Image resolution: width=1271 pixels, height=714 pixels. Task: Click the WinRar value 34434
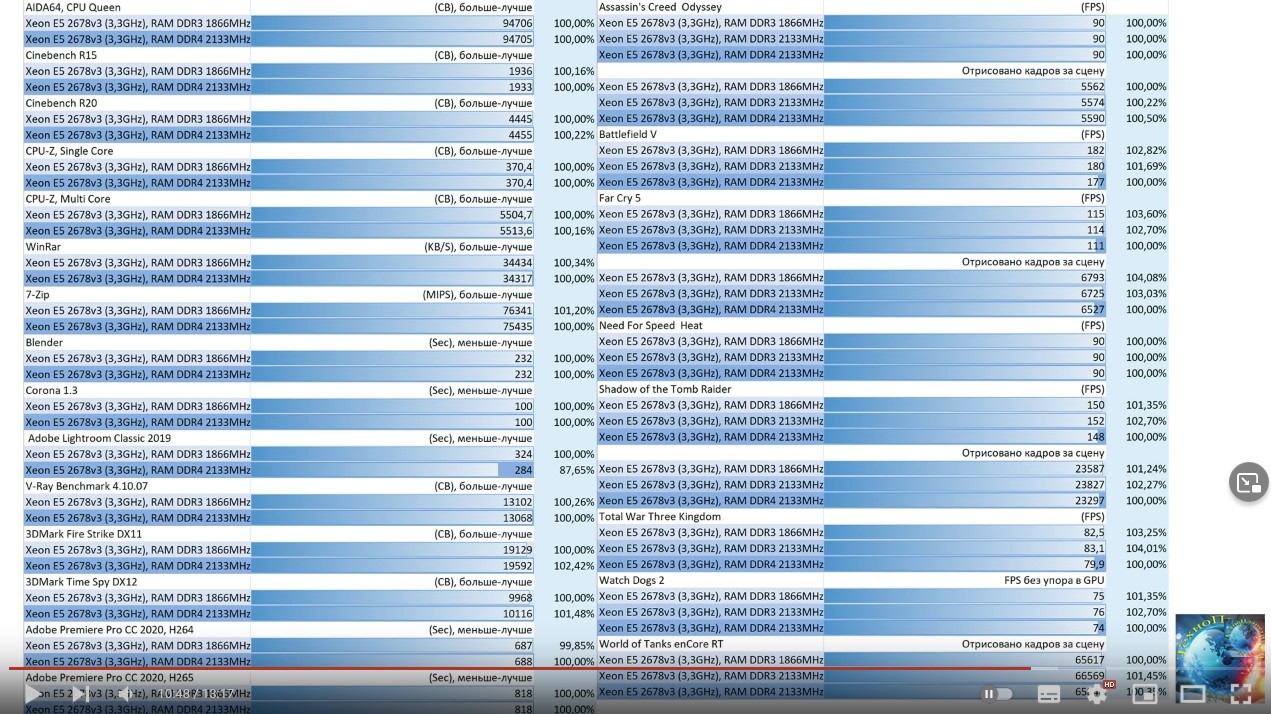tap(517, 263)
